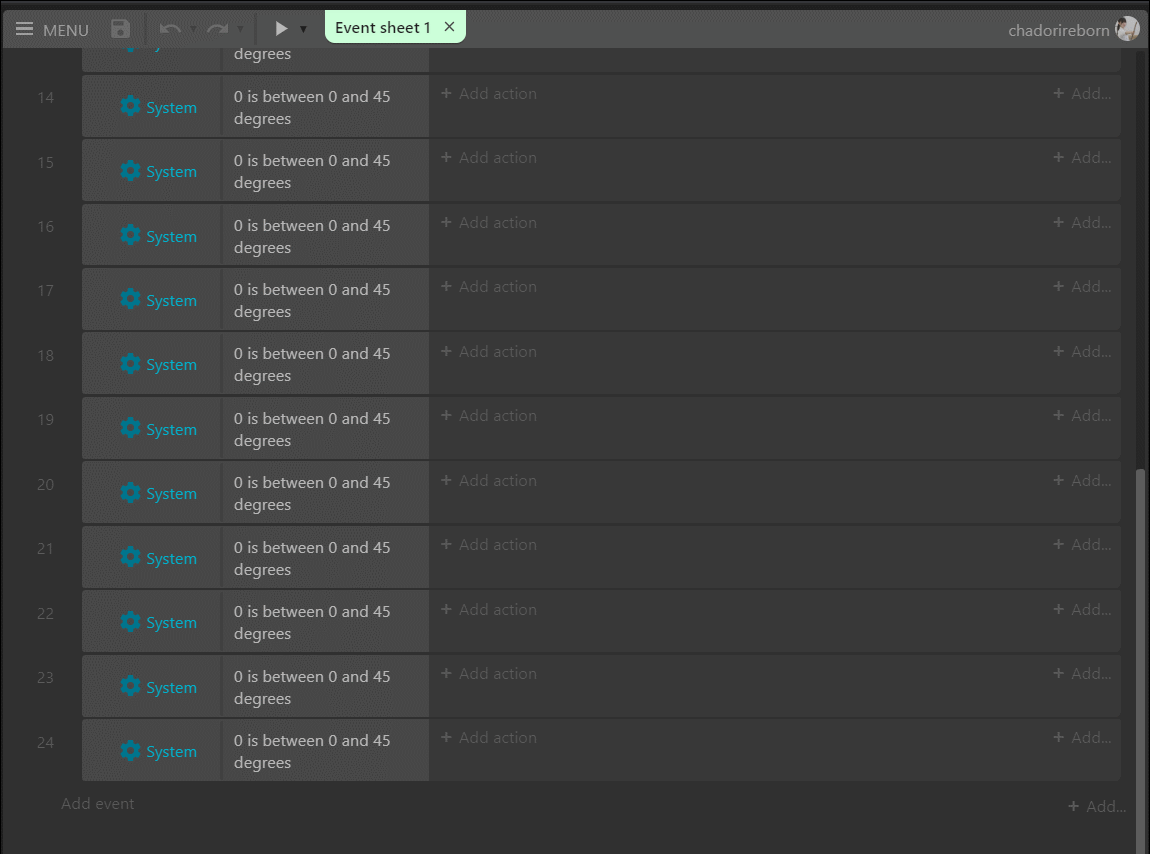Screen dimensions: 1150x854
Task: Open the preview options dropdown arrow
Action: [303, 29]
